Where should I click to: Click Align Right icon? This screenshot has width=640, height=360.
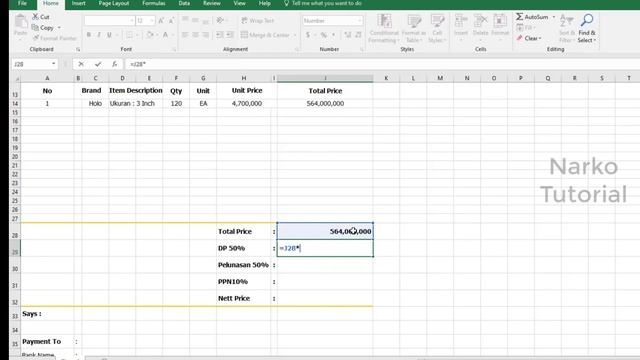205,35
